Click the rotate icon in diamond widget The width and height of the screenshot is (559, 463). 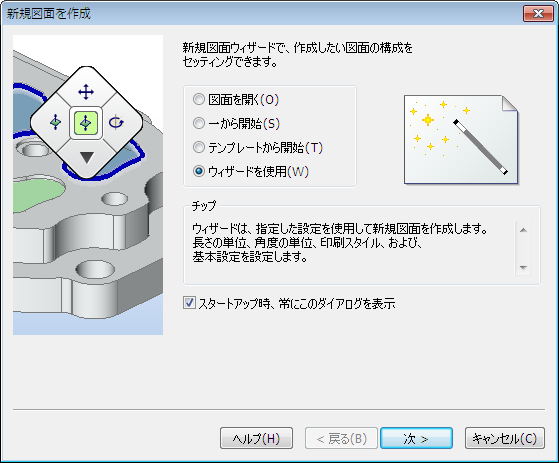pos(116,122)
